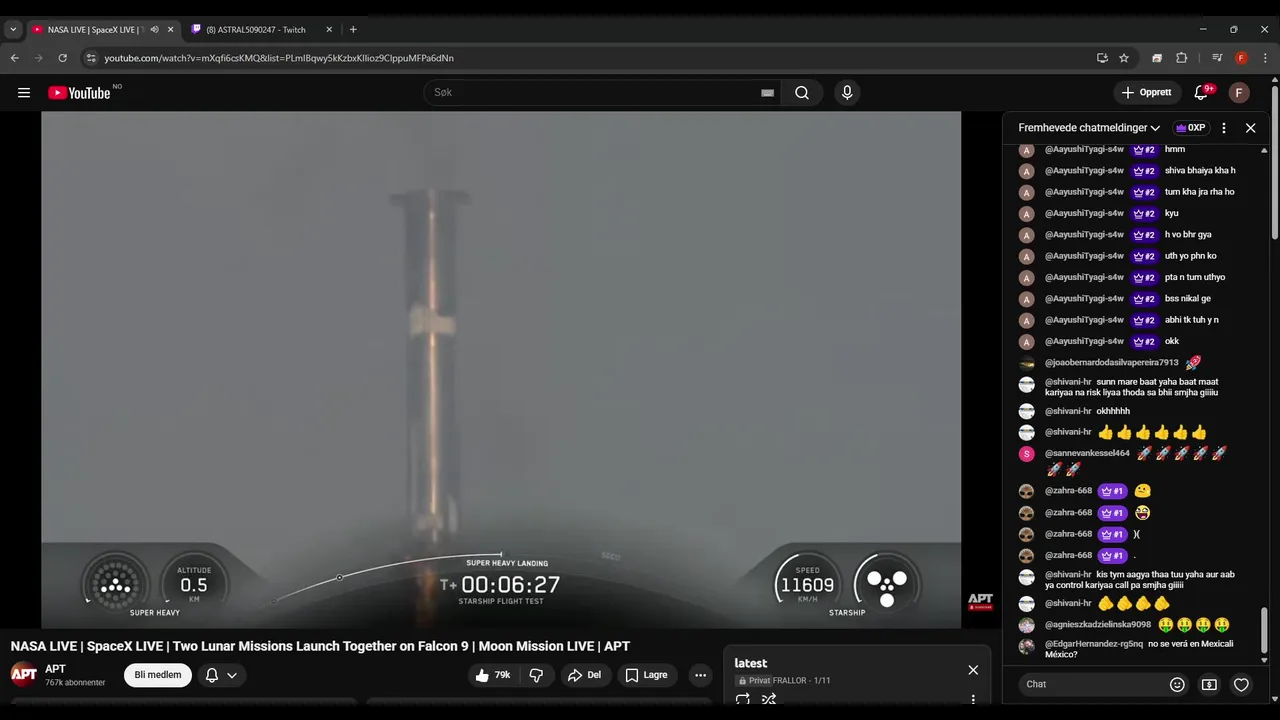The height and width of the screenshot is (720, 1280).
Task: Open notification preferences dropdown next to bell
Action: coord(232,675)
